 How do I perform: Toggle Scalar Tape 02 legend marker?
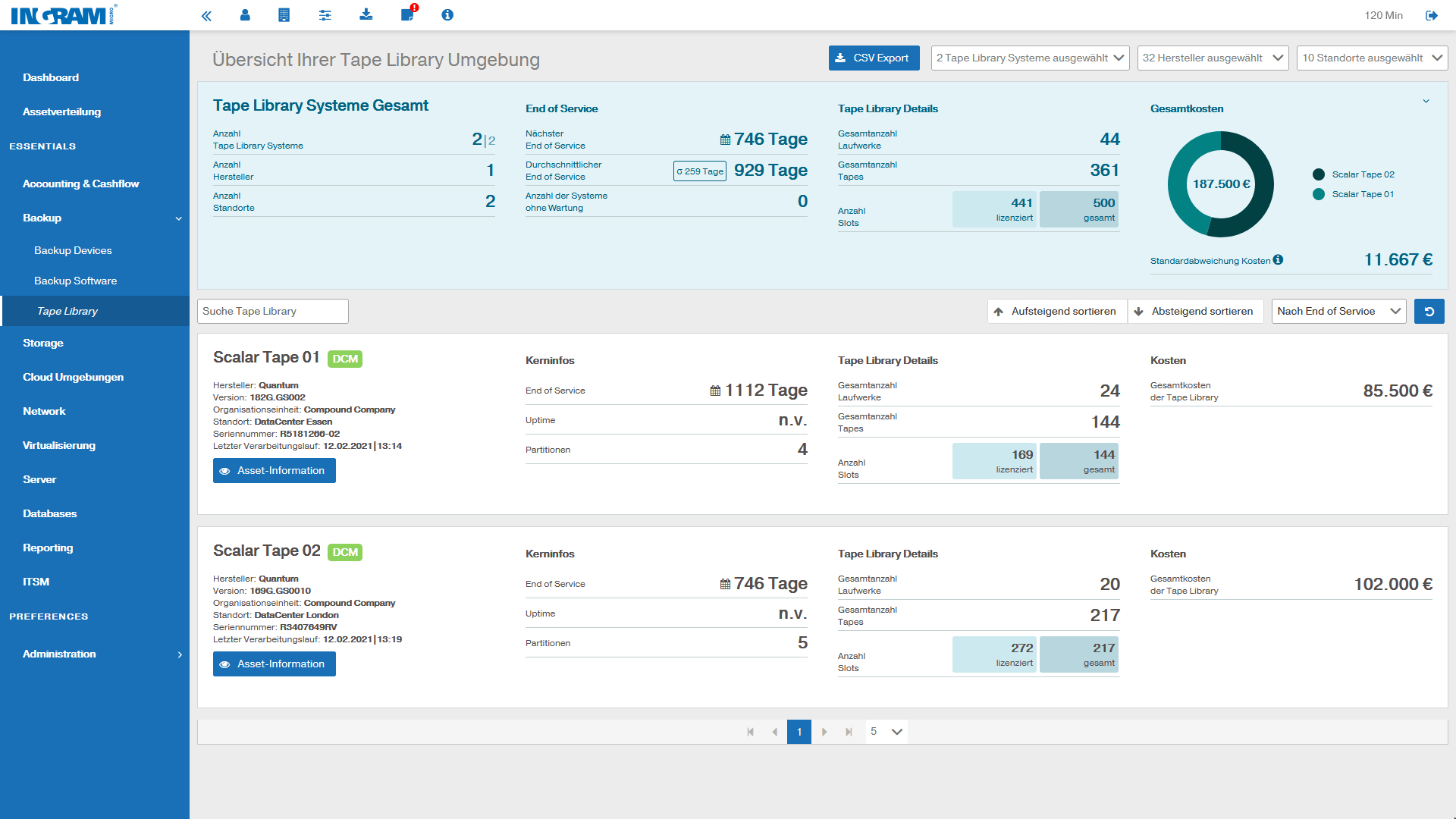coord(1319,174)
